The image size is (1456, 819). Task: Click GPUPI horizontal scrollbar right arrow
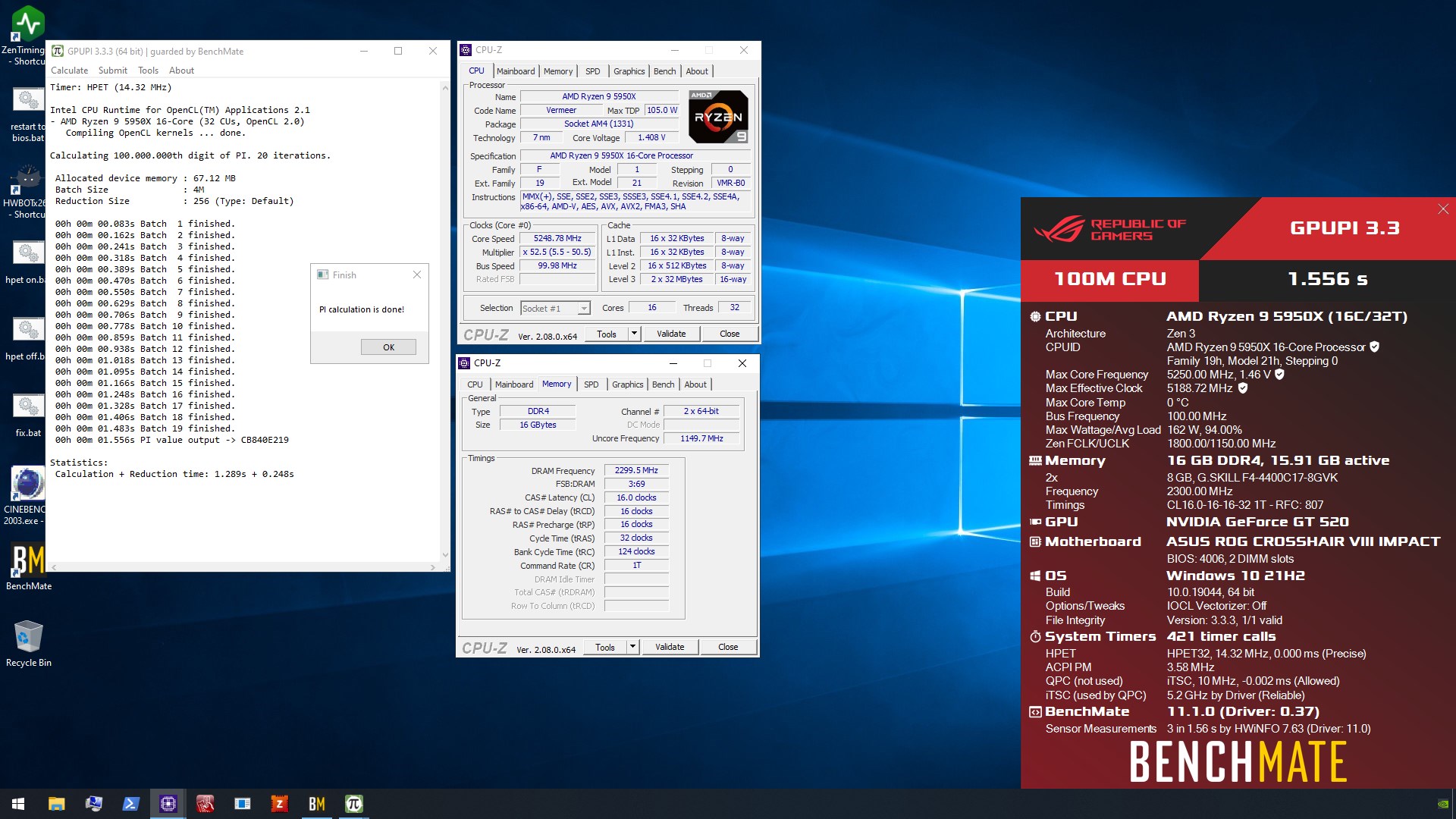click(433, 567)
